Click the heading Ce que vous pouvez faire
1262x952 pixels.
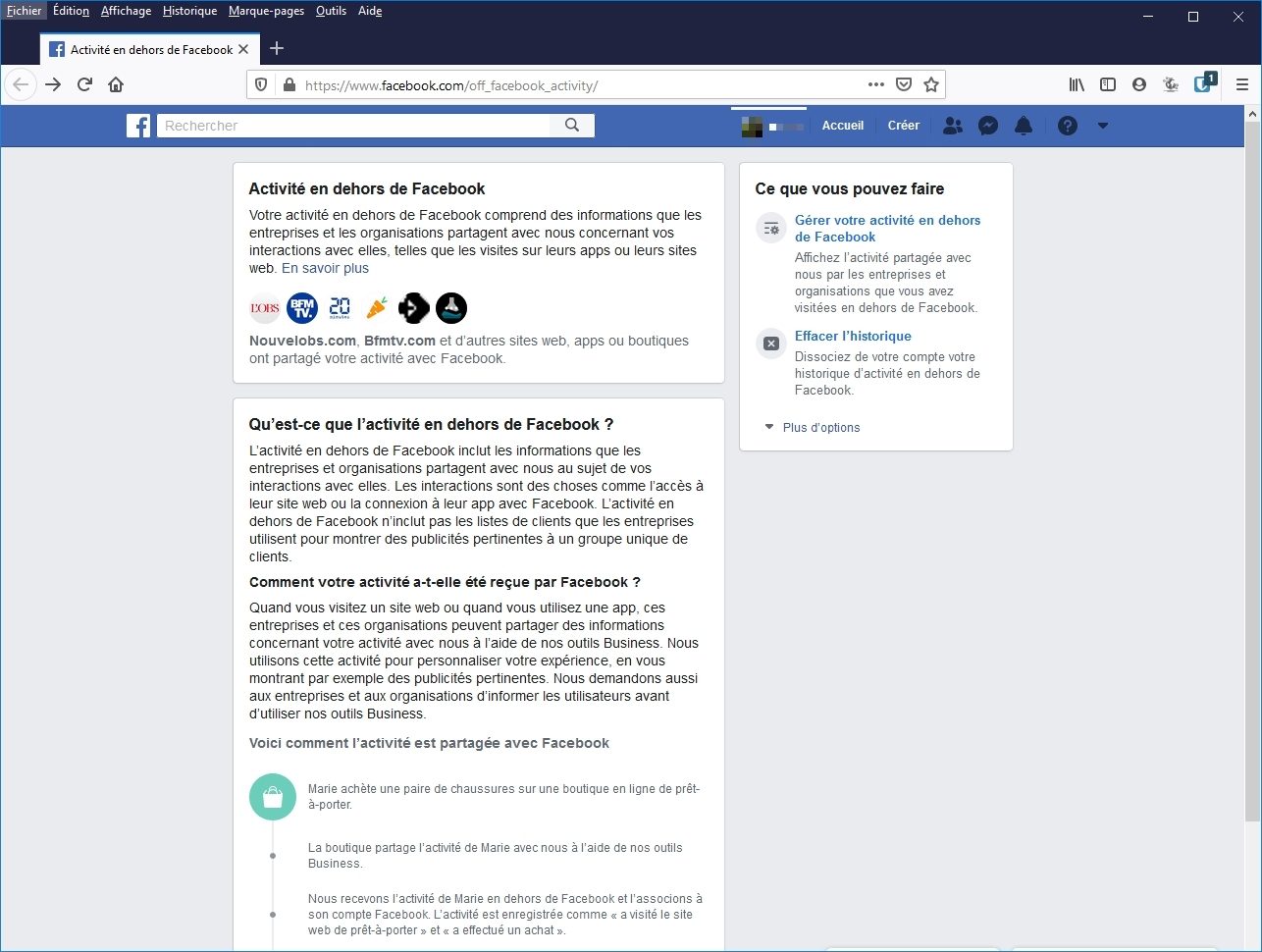click(850, 188)
